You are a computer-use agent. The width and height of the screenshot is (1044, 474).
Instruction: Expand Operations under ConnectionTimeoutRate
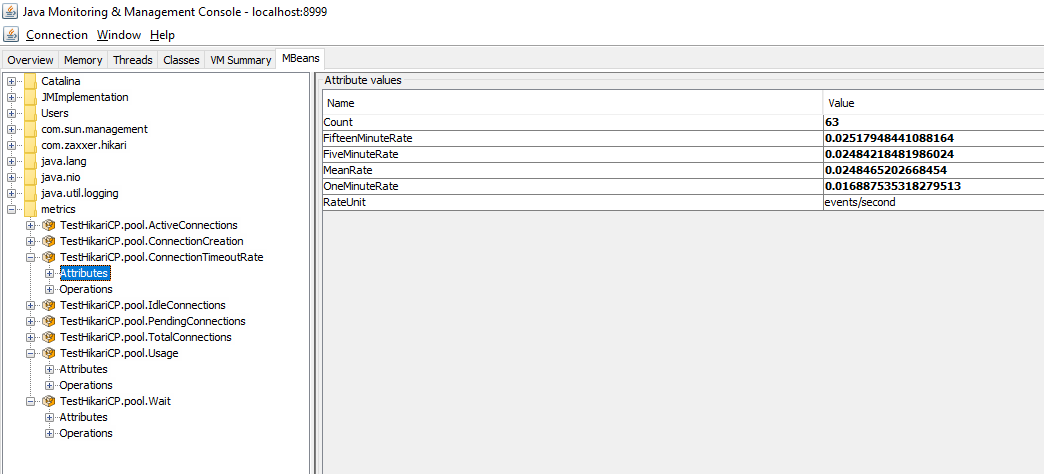tap(49, 289)
